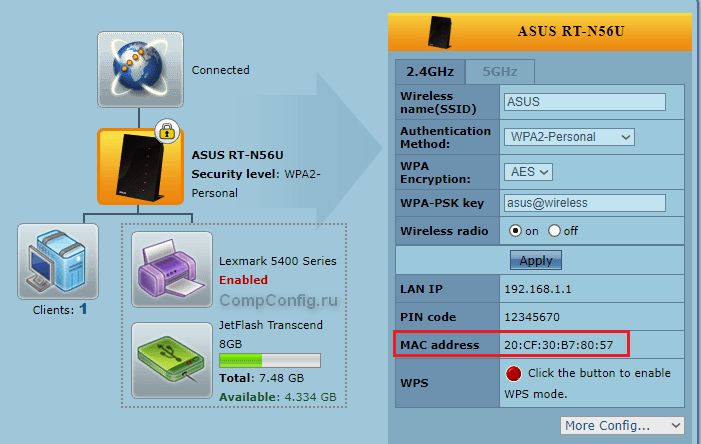The width and height of the screenshot is (701, 444).
Task: Click the router image in header
Action: [440, 32]
